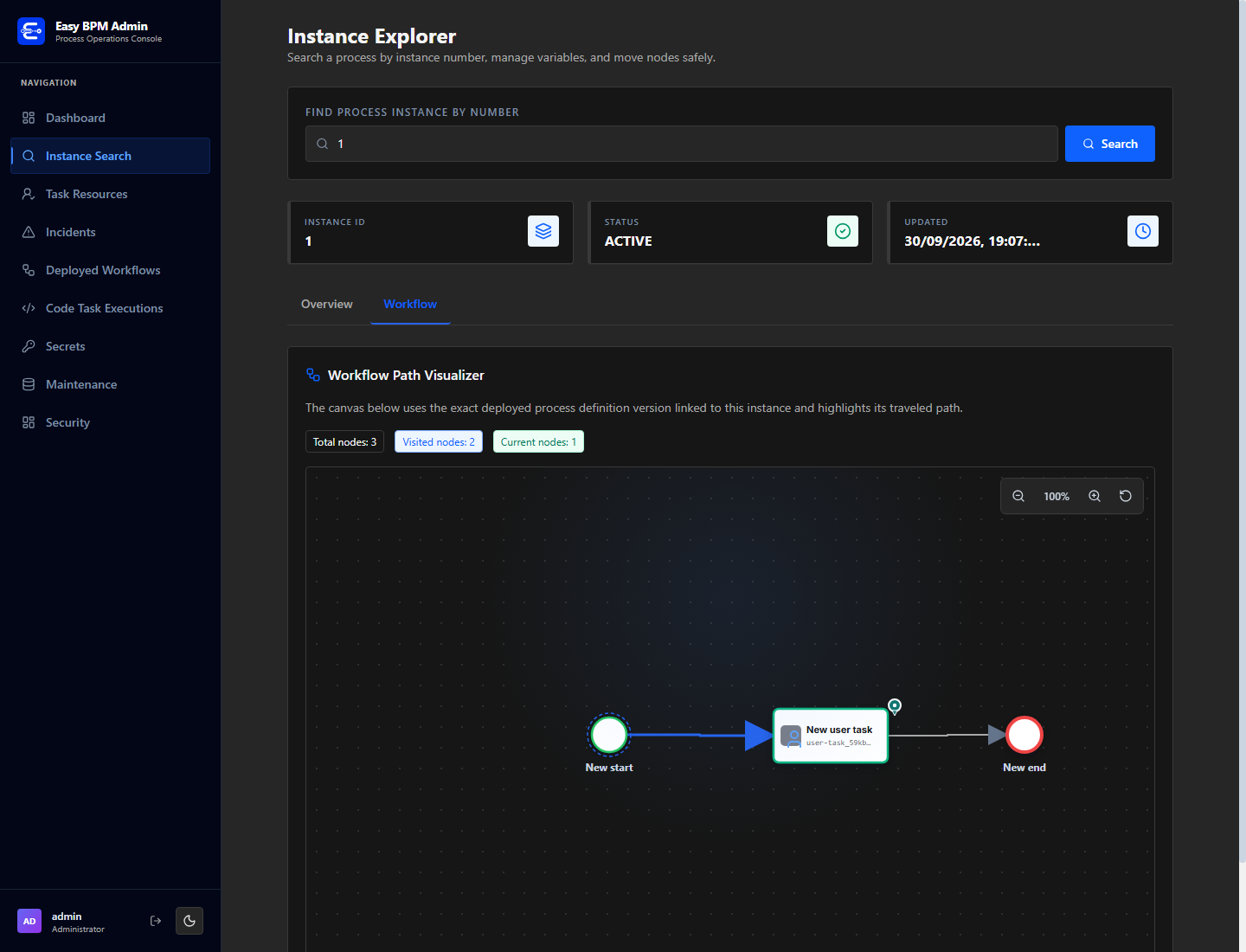
Task: Reset the canvas zoom view
Action: point(1126,496)
